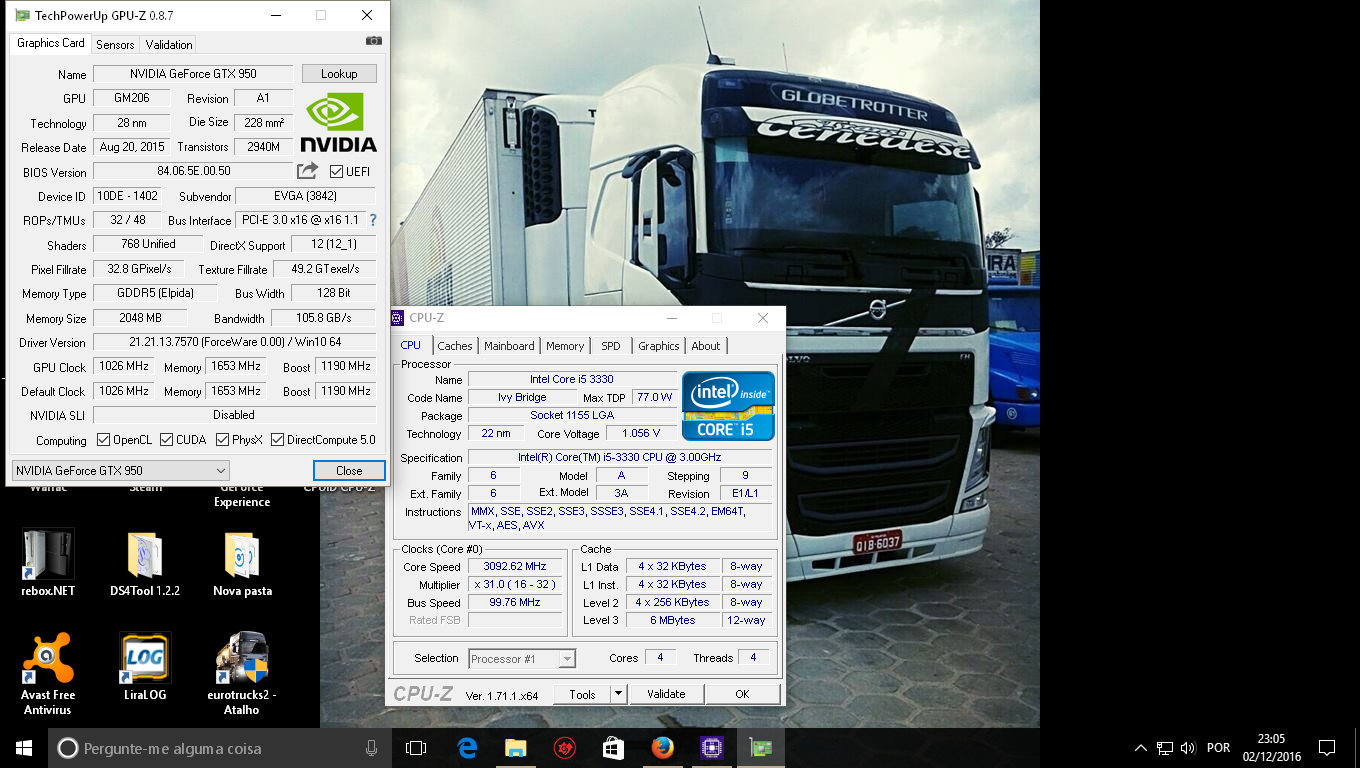This screenshot has width=1360, height=768.
Task: Click the Core Speed value 3092.62 MHz
Action: click(515, 566)
